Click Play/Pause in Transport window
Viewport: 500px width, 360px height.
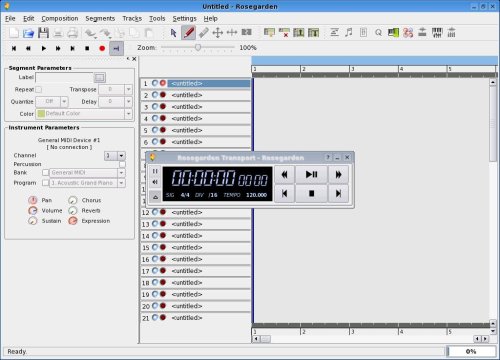pos(311,174)
